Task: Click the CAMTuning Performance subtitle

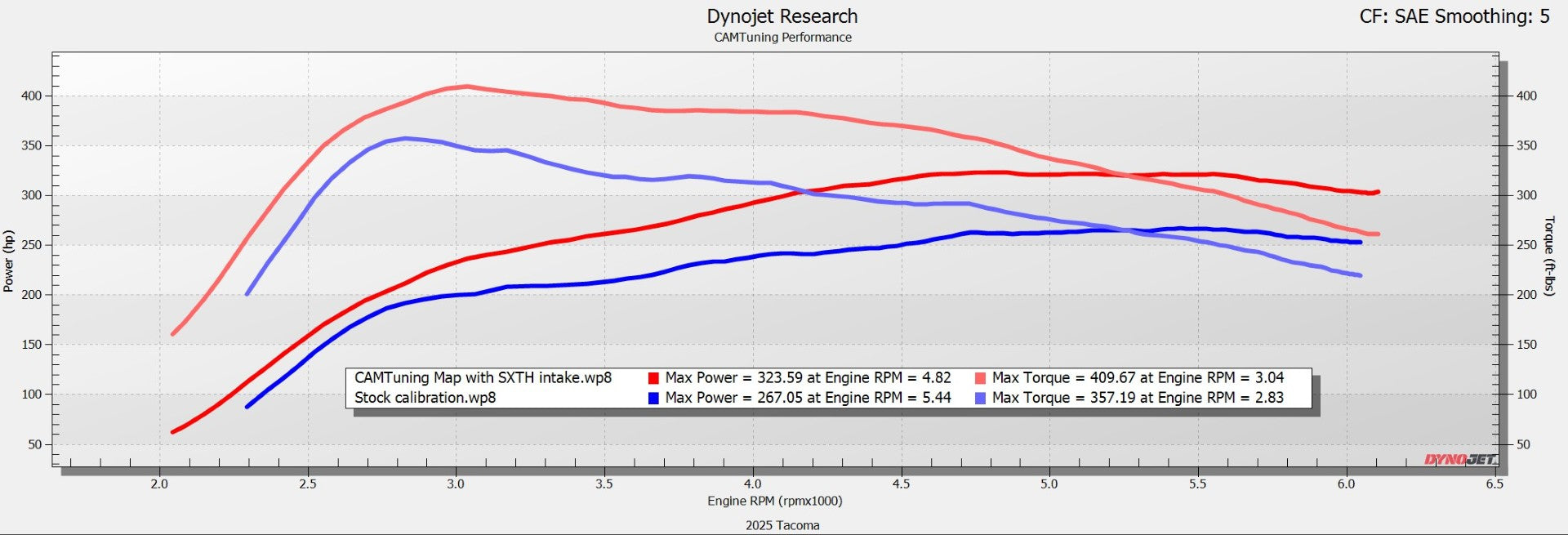Action: coord(782,38)
